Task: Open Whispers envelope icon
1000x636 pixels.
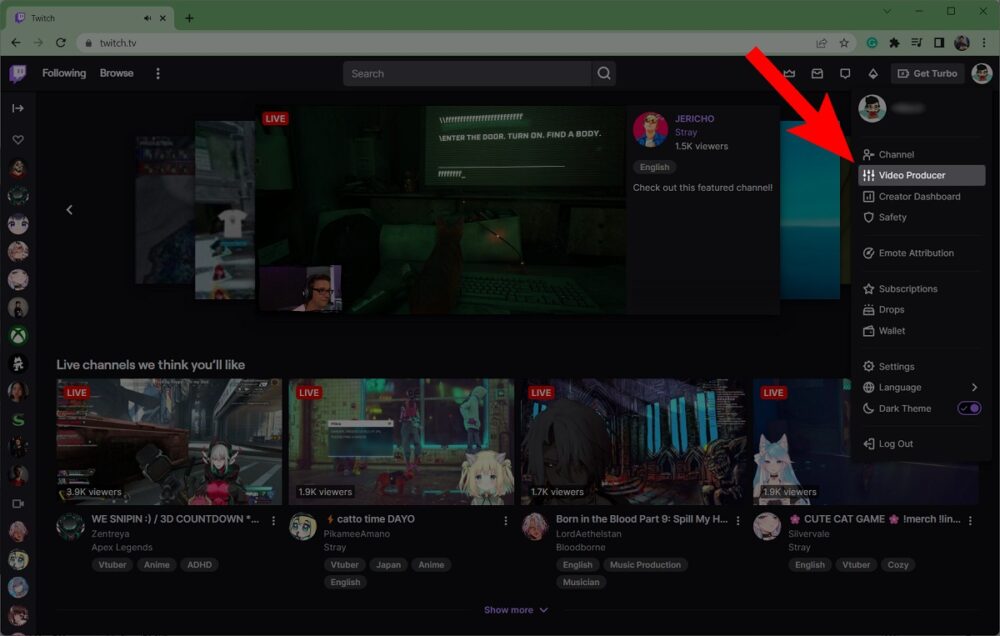Action: pyautogui.click(x=816, y=73)
